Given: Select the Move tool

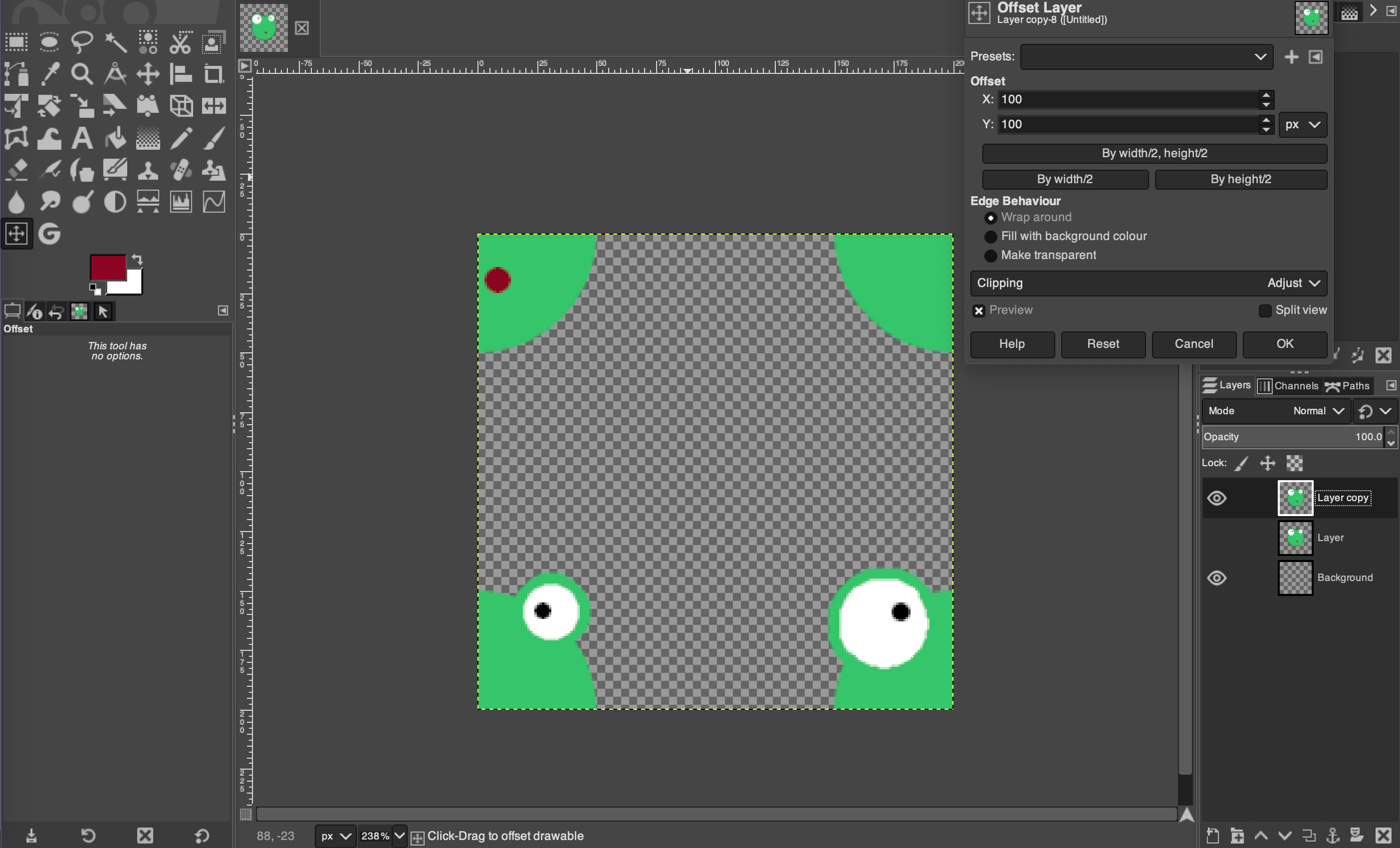Looking at the screenshot, I should tap(148, 74).
